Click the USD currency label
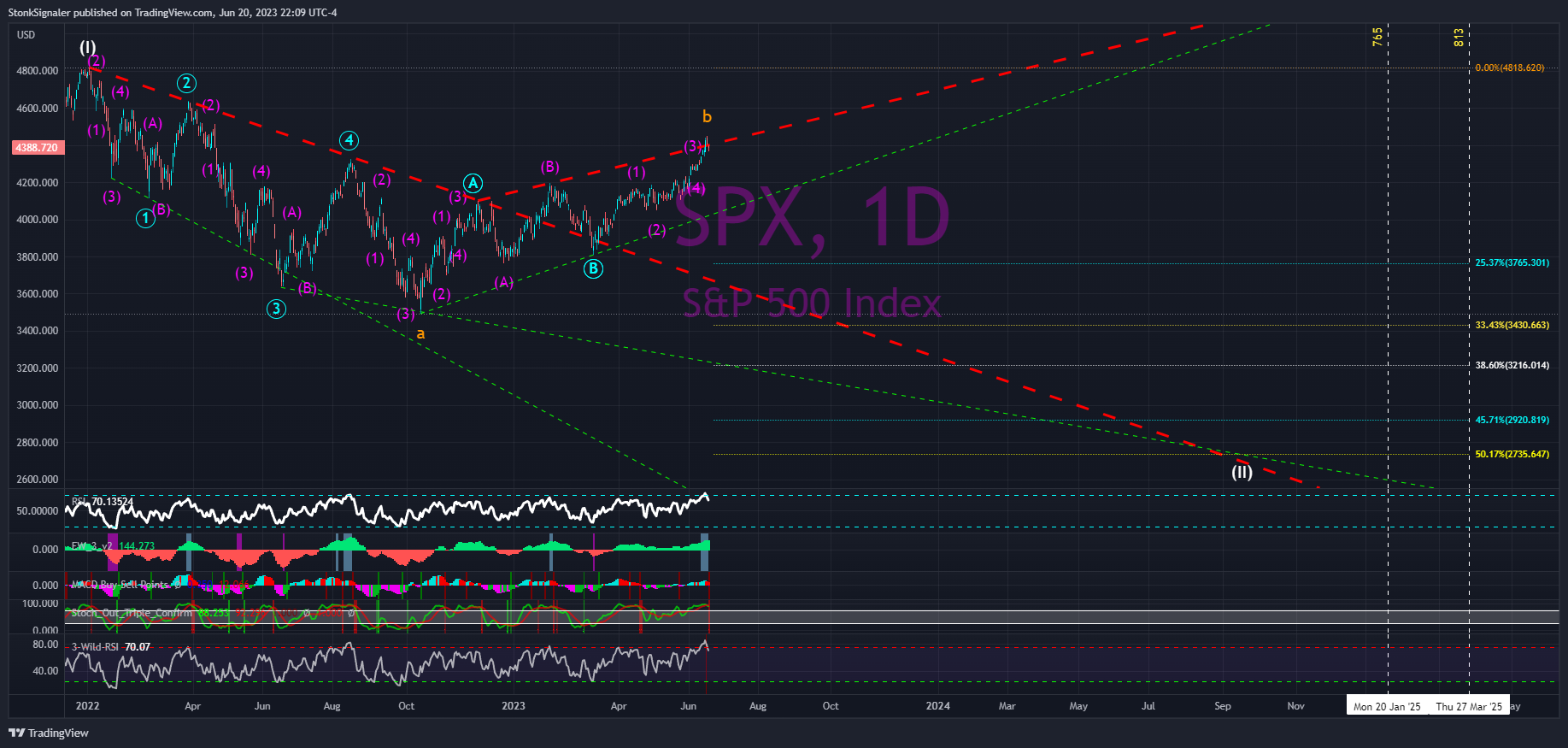 pyautogui.click(x=26, y=35)
